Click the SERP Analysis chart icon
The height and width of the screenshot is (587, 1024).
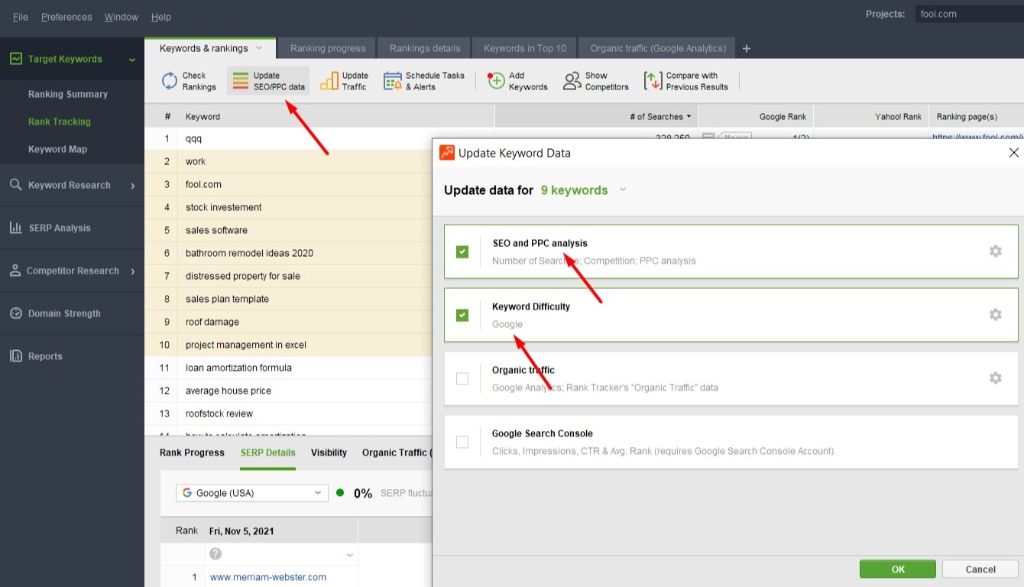16,228
